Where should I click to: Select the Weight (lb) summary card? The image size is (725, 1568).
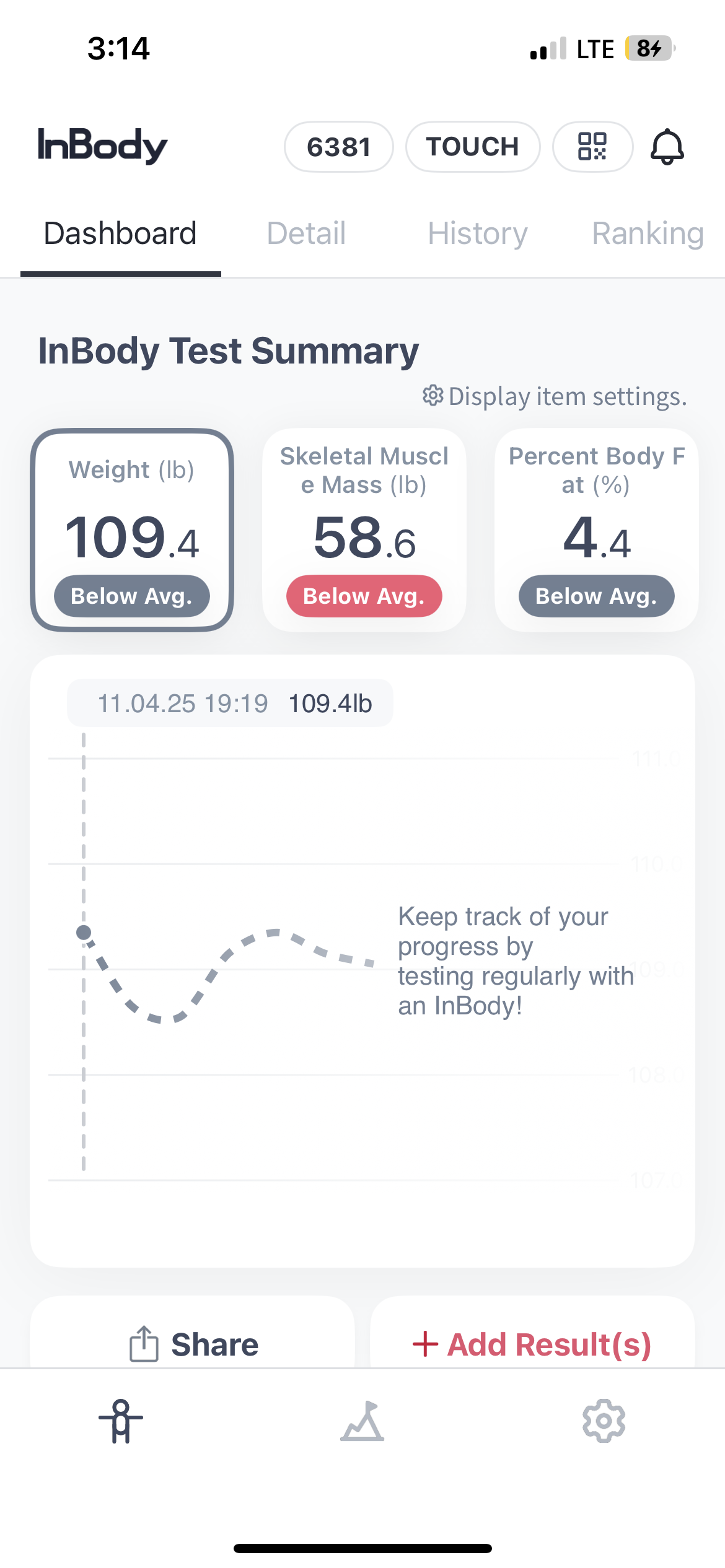[x=132, y=530]
